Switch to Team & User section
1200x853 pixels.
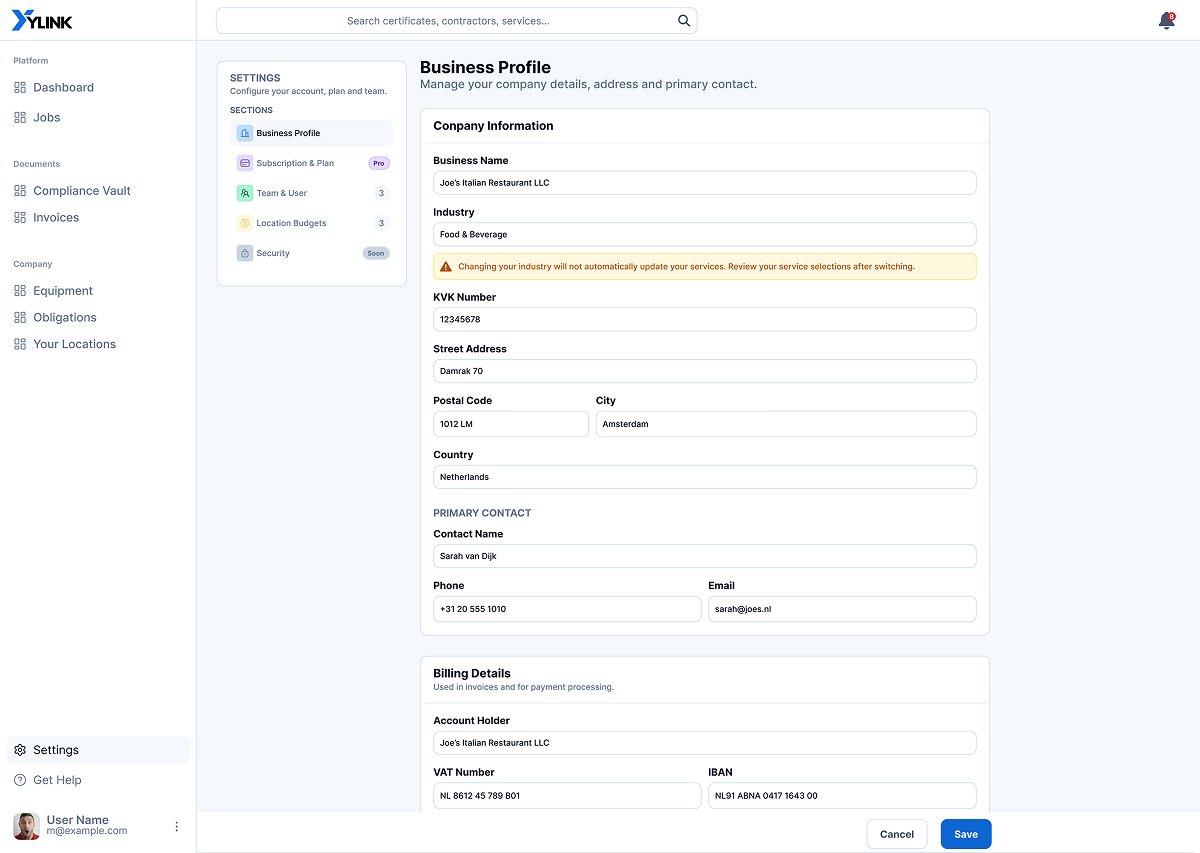(x=311, y=193)
